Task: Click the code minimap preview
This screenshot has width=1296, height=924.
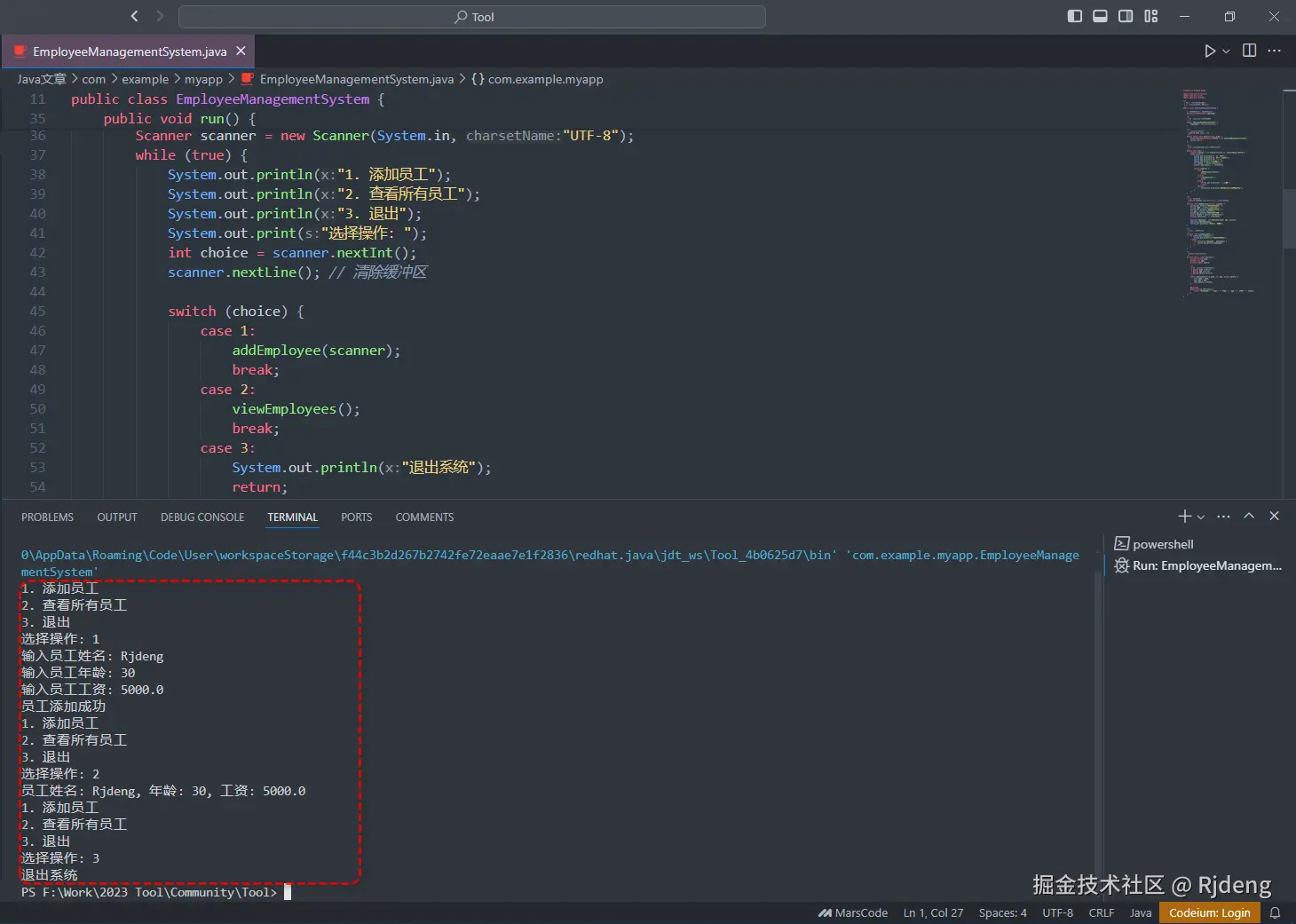Action: pos(1221,191)
